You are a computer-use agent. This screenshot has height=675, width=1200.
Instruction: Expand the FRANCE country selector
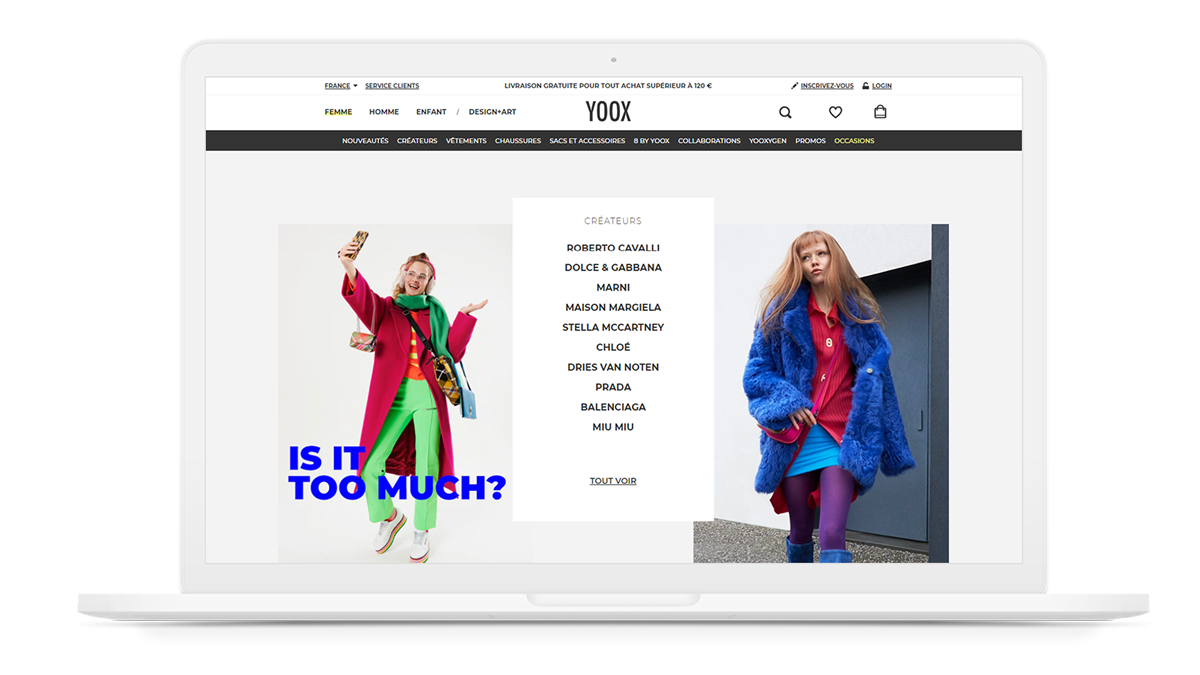338,85
